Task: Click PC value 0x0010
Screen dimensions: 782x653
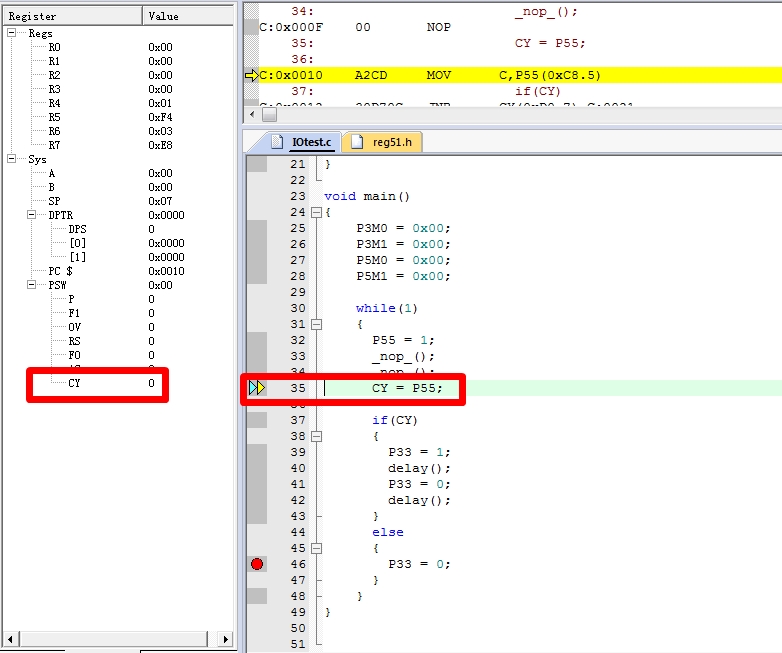Action: (166, 271)
